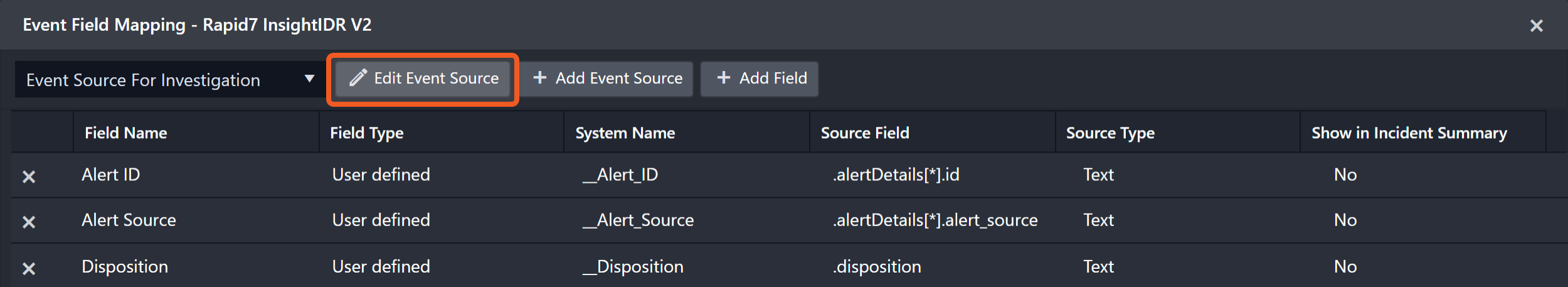Screen dimensions: 1568x287
Task: Select the .alertDetails[*].id source field cell
Action: pyautogui.click(x=896, y=175)
